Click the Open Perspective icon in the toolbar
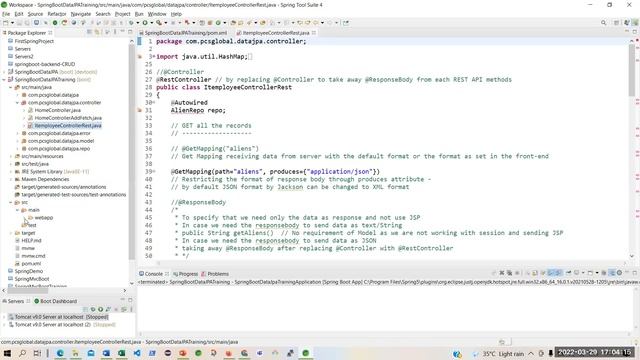This screenshot has height=360, width=640. point(617,23)
